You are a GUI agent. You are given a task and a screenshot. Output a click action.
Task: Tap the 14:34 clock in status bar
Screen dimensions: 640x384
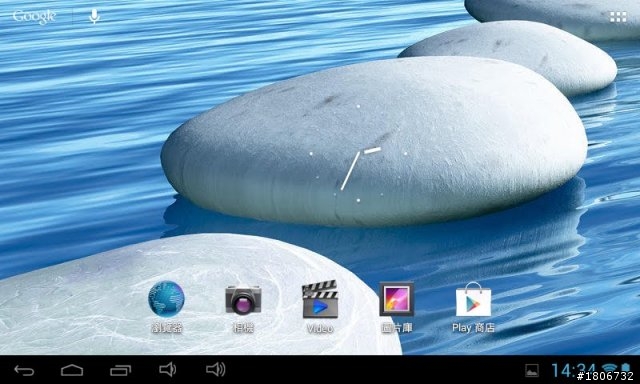pos(574,371)
